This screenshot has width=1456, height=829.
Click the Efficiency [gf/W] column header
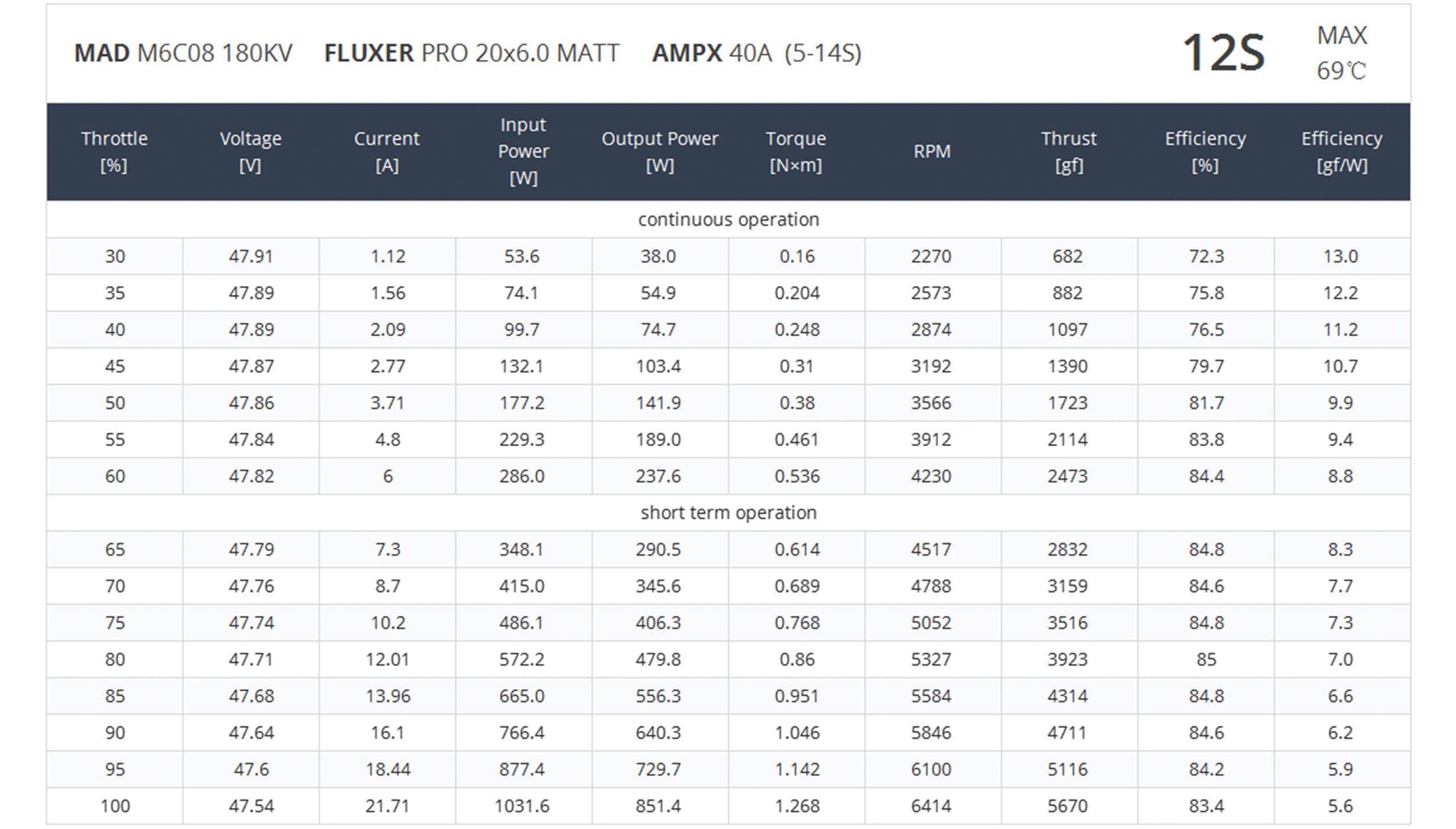click(x=1341, y=151)
